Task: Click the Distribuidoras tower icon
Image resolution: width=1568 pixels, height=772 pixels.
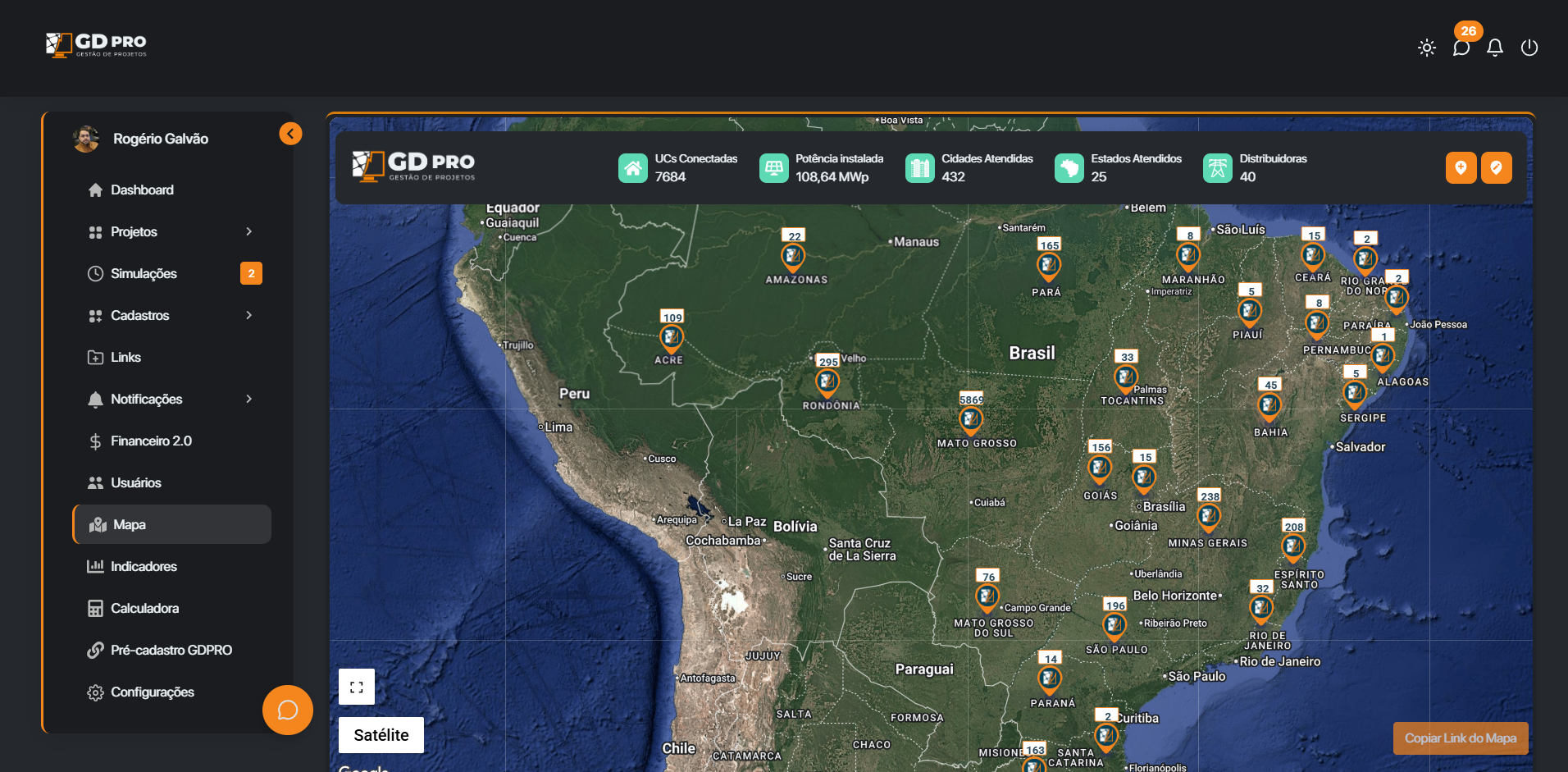Action: (x=1218, y=168)
